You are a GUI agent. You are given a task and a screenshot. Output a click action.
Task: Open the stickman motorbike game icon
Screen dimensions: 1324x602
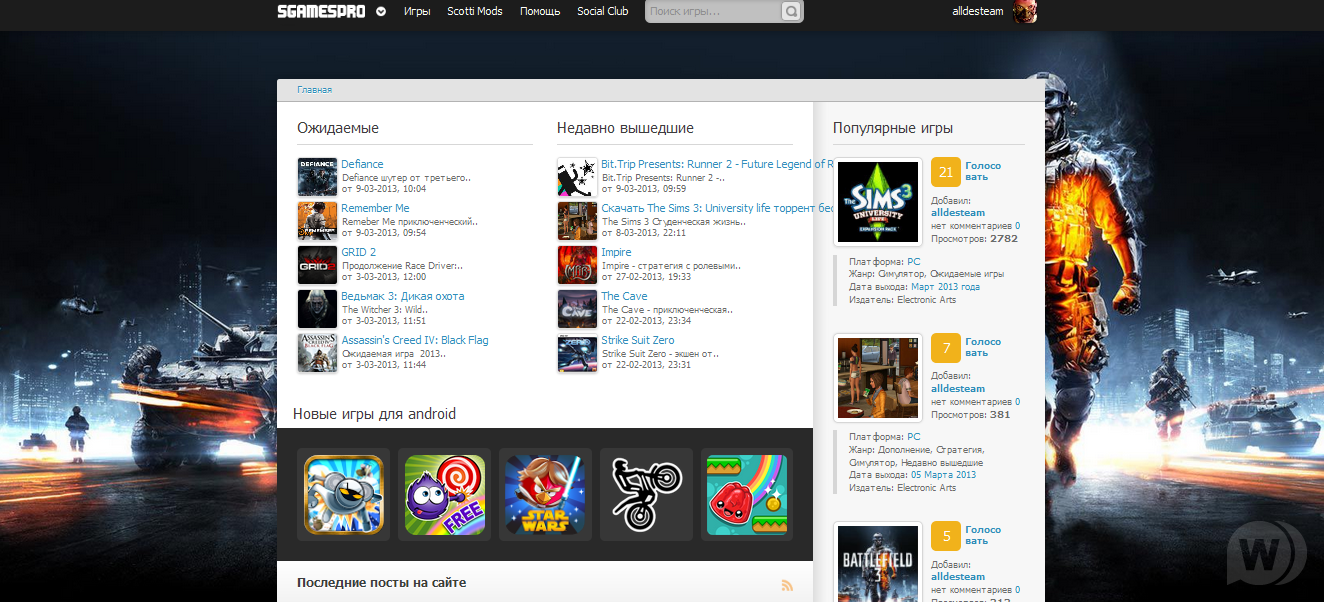tap(647, 495)
